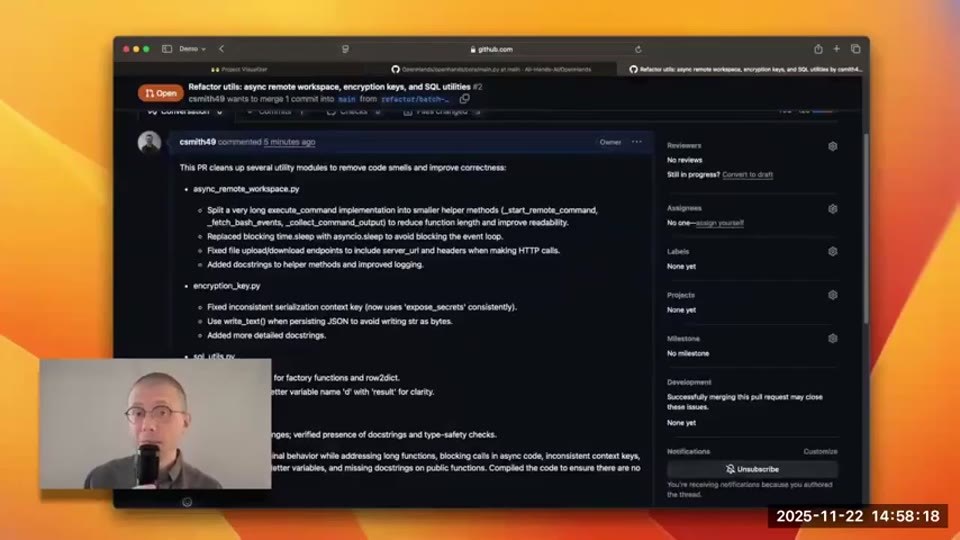The height and width of the screenshot is (540, 960).
Task: Open the Labels settings gear
Action: pyautogui.click(x=833, y=252)
